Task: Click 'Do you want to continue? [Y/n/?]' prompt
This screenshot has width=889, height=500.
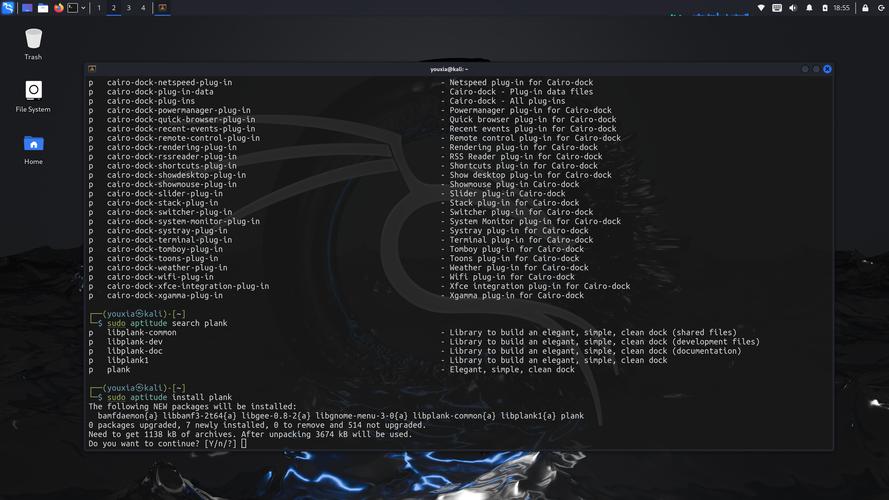Action: (x=162, y=444)
